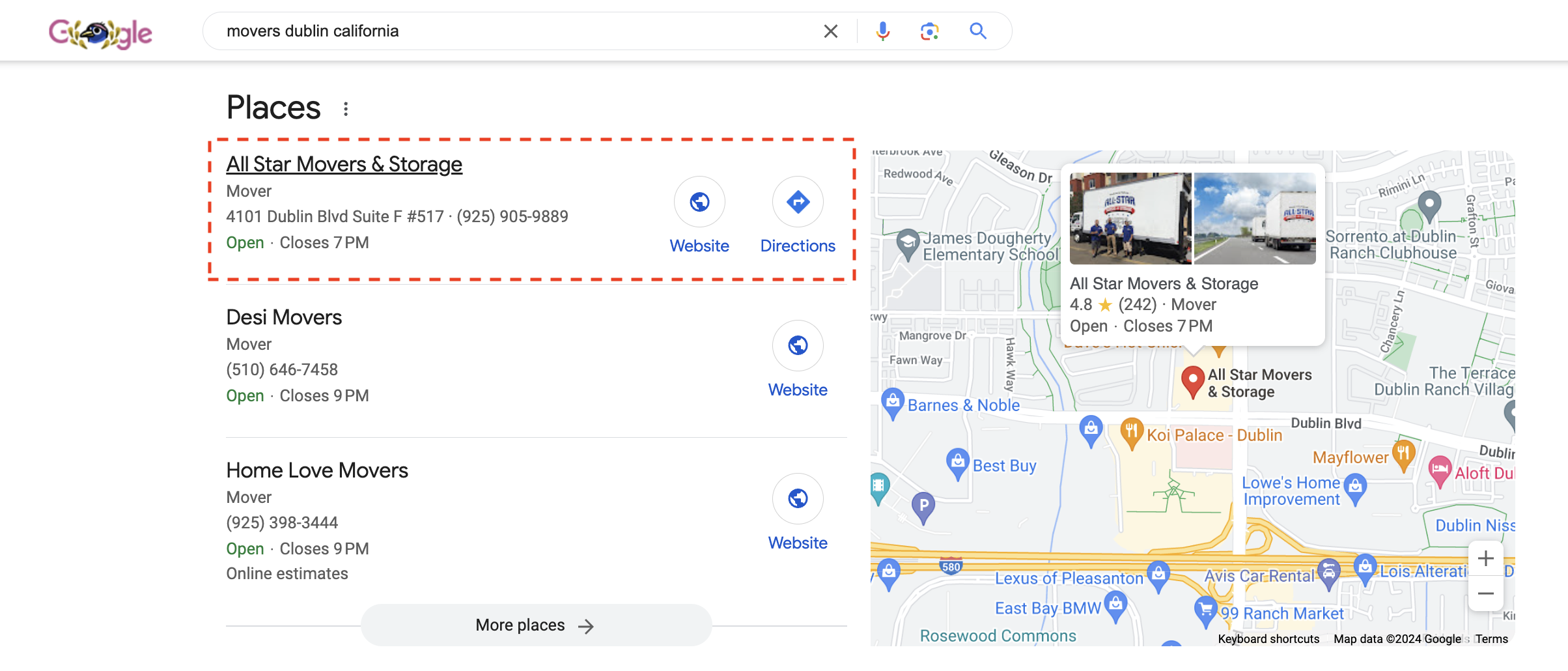Screen dimensions: 1568x671
Task: Select the Desi Movers listing title
Action: click(284, 317)
